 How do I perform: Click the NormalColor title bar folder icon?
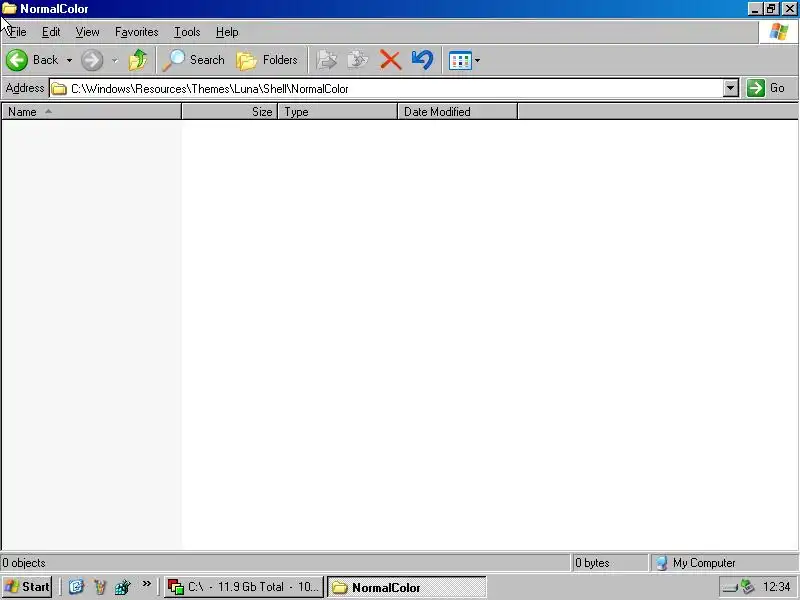coord(9,9)
